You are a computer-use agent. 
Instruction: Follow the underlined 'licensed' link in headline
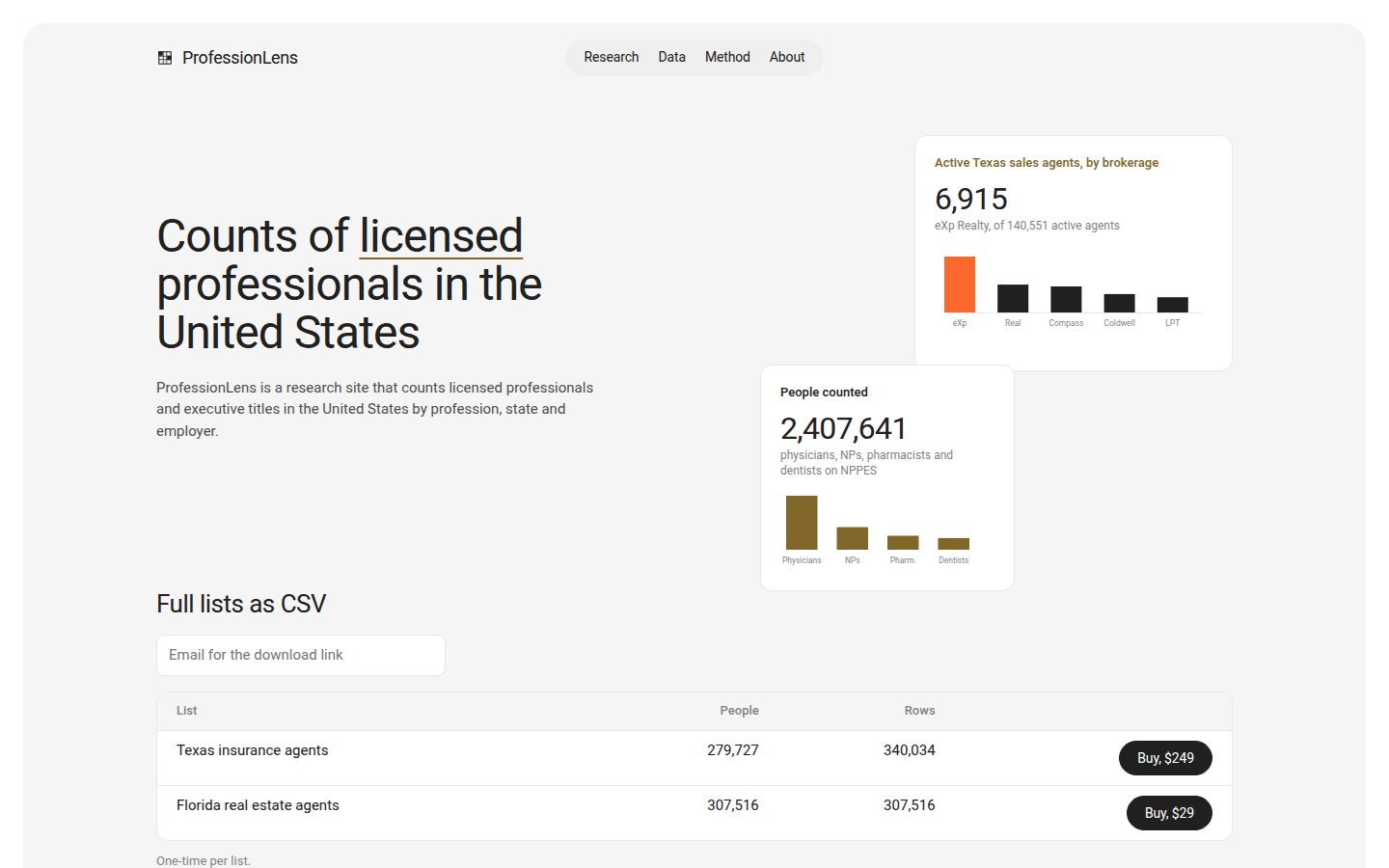[441, 236]
